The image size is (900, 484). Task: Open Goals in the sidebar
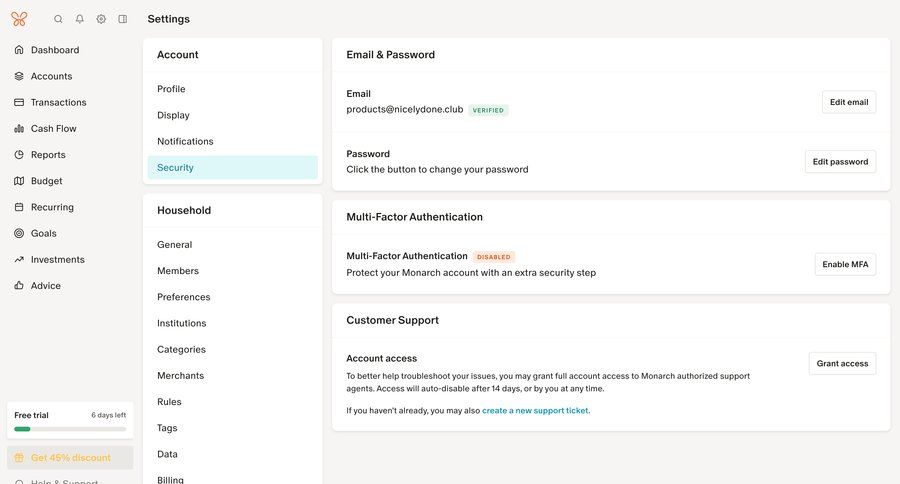[44, 233]
